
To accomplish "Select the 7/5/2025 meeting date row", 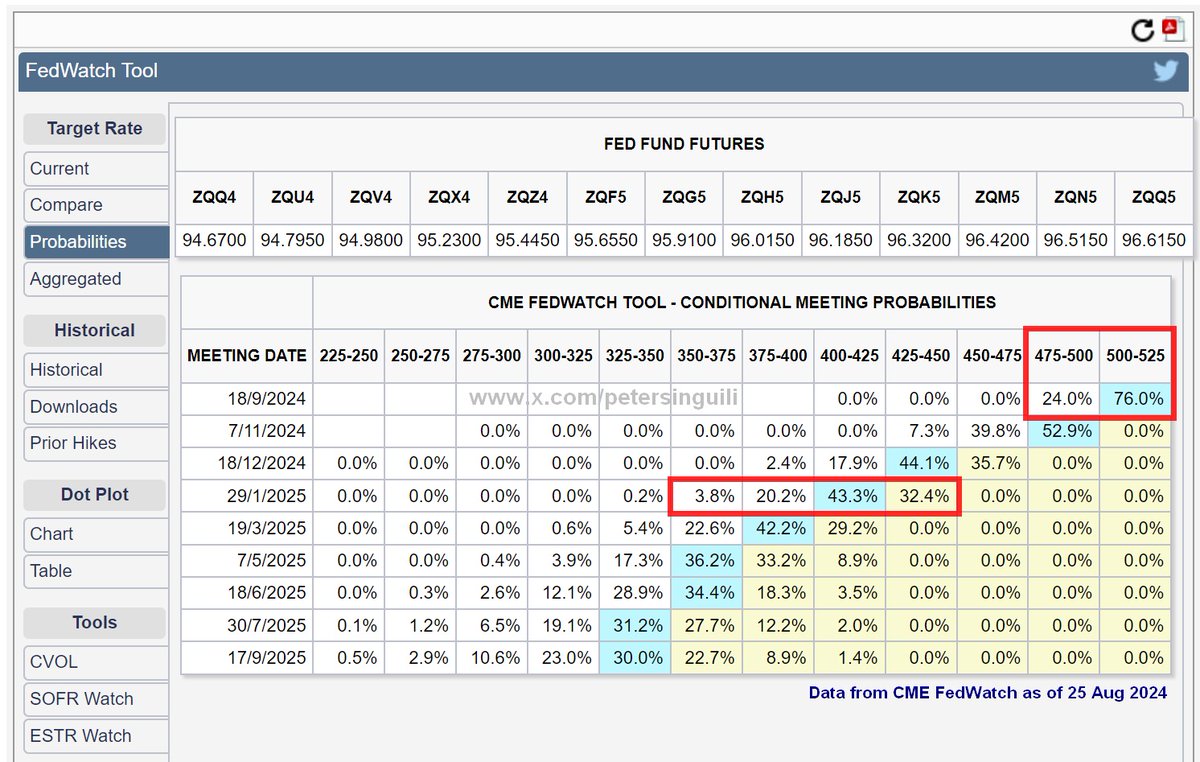I will click(676, 561).
